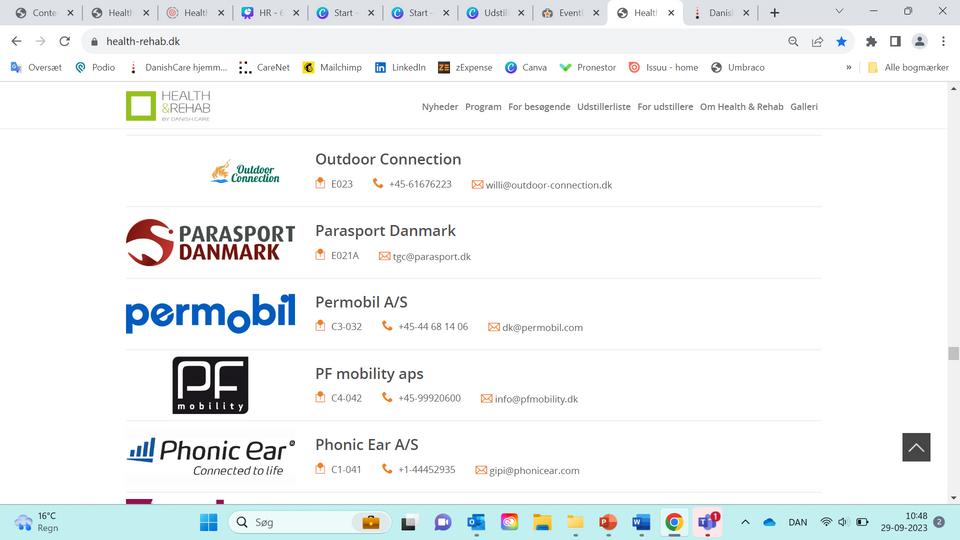The height and width of the screenshot is (540, 960).
Task: Open the Pronestor bookmark
Action: point(588,67)
